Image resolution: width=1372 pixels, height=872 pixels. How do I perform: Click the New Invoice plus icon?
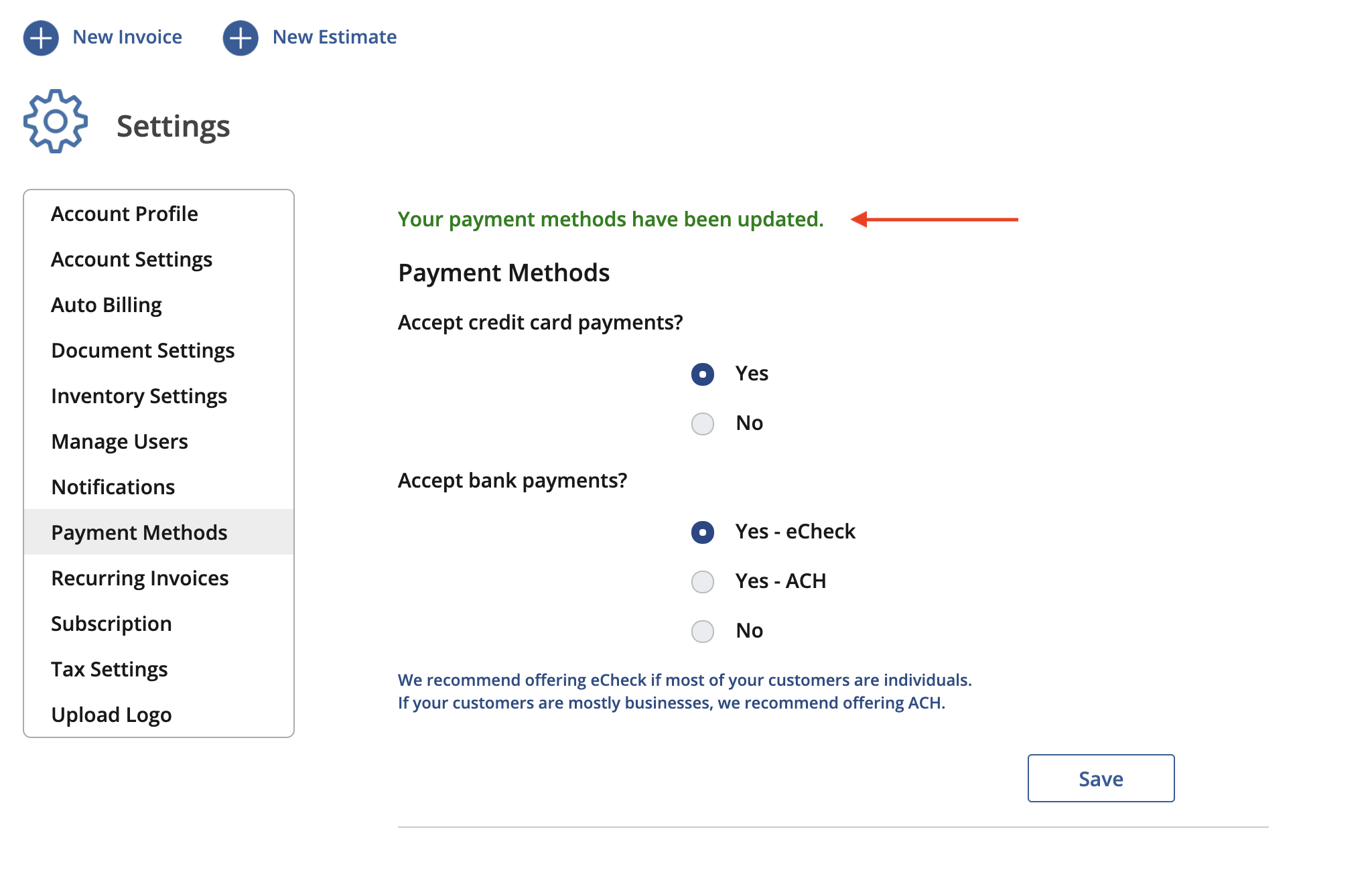click(41, 38)
